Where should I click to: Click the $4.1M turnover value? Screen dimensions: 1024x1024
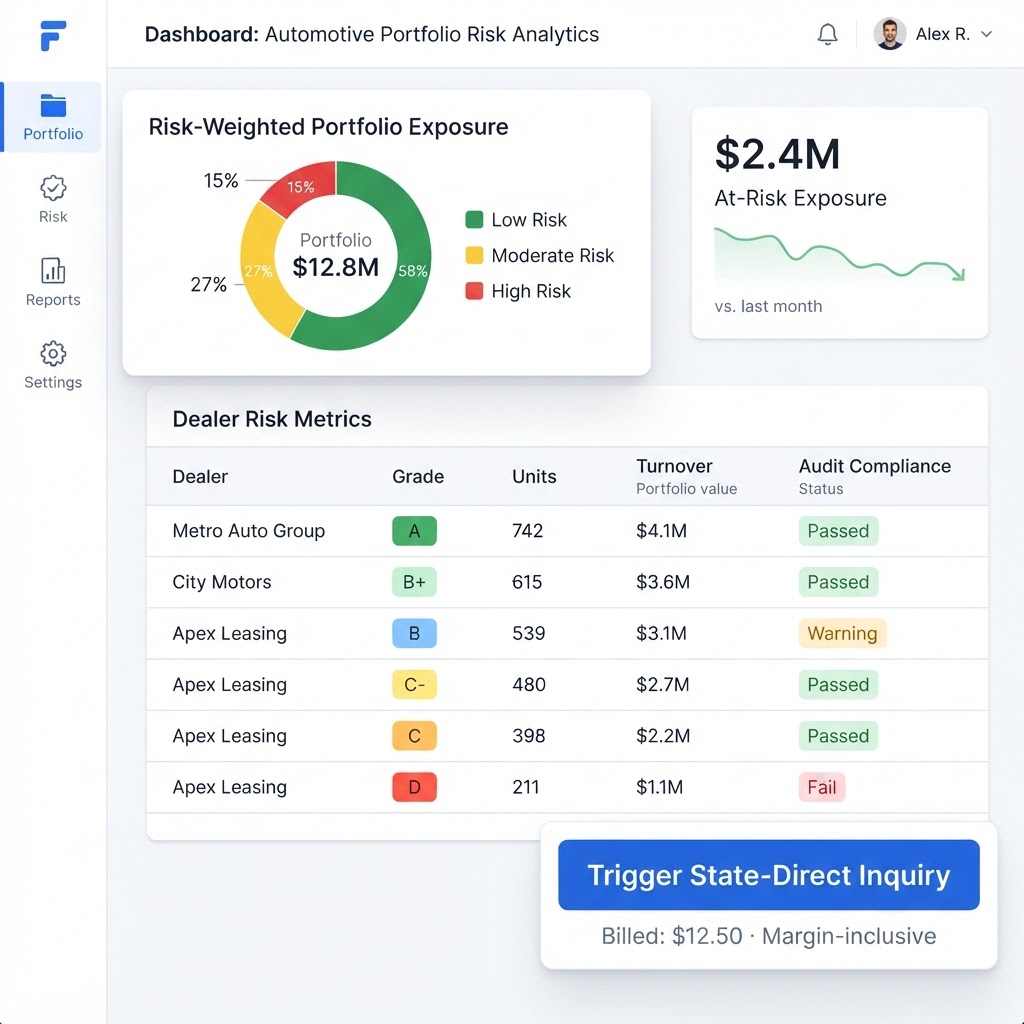(x=662, y=531)
